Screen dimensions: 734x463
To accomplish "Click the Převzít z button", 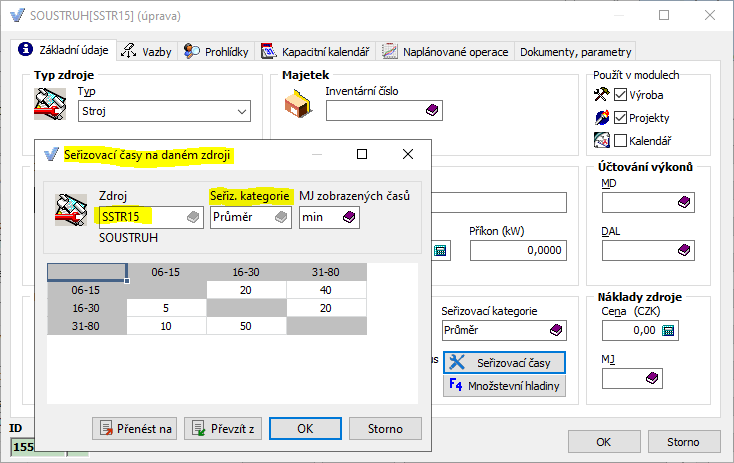I will click(223, 429).
